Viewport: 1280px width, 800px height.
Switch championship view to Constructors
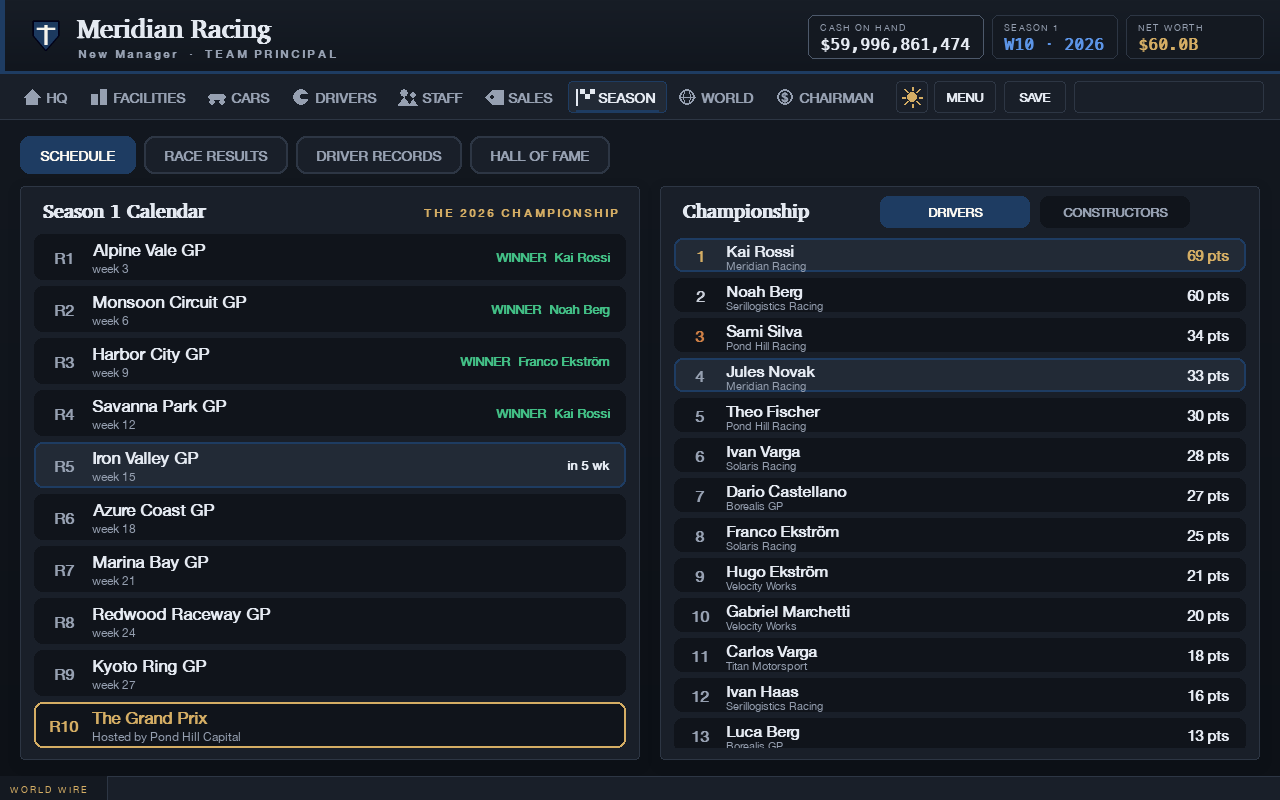point(1115,212)
